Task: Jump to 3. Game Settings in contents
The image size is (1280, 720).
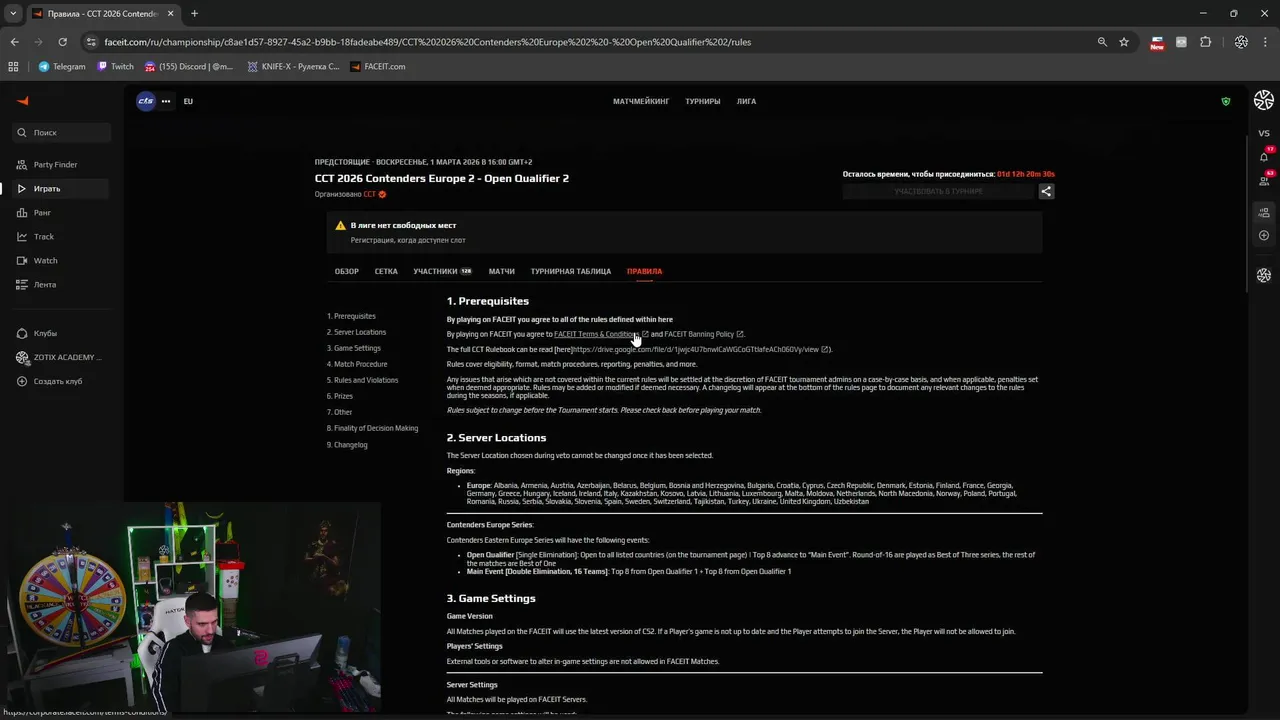Action: pyautogui.click(x=353, y=348)
